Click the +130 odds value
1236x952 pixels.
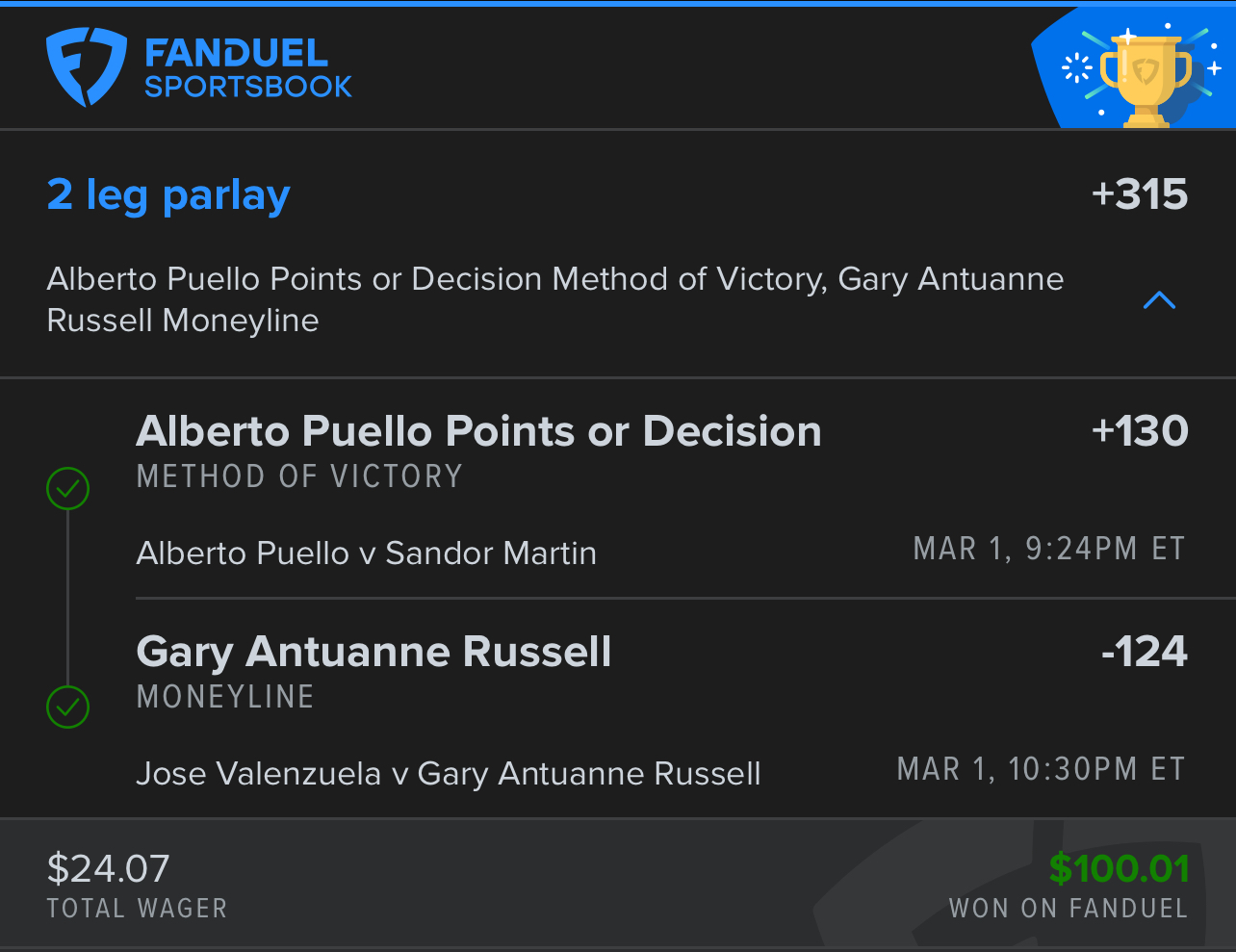(1140, 431)
